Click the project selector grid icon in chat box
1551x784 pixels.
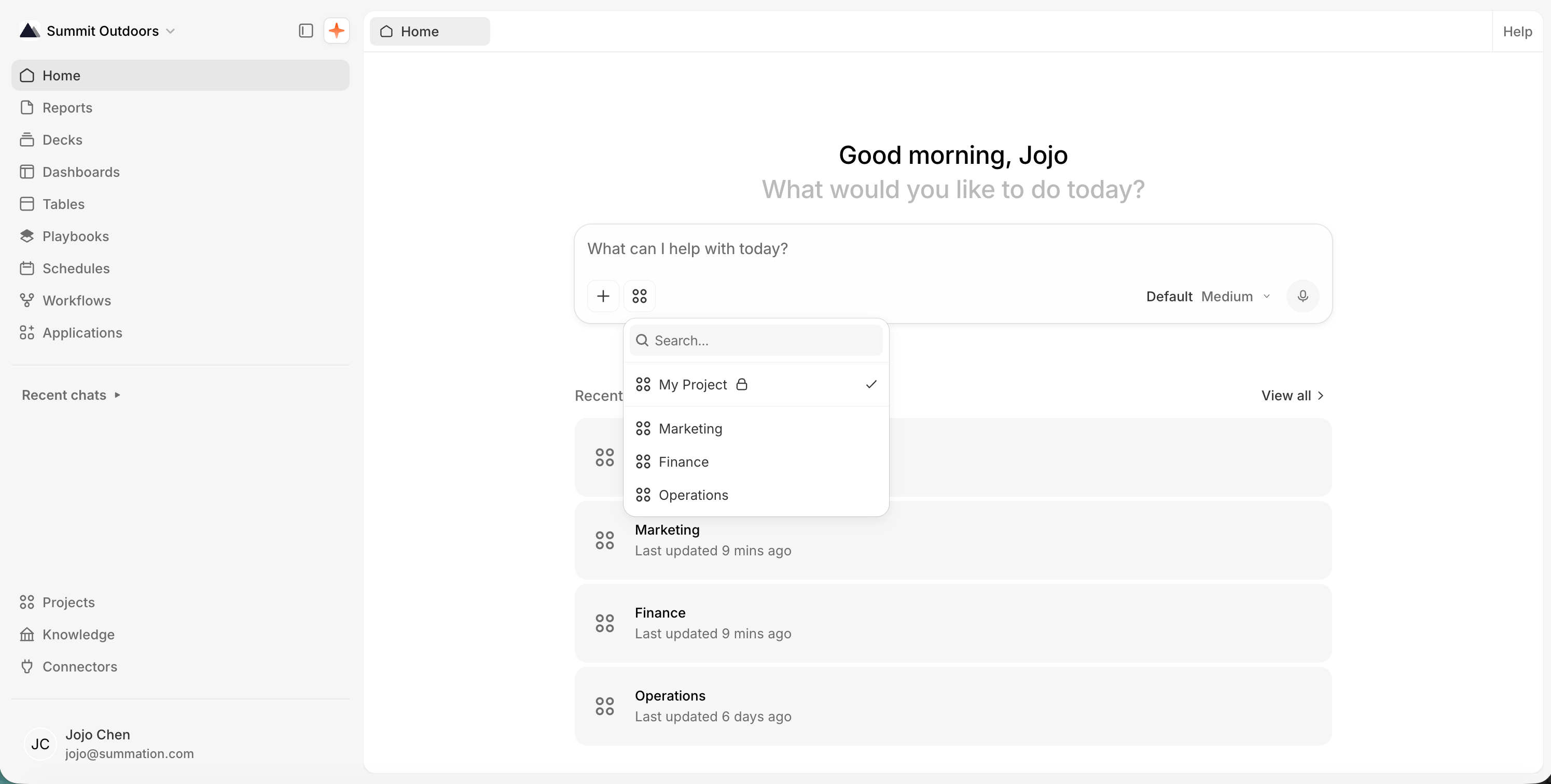[640, 296]
